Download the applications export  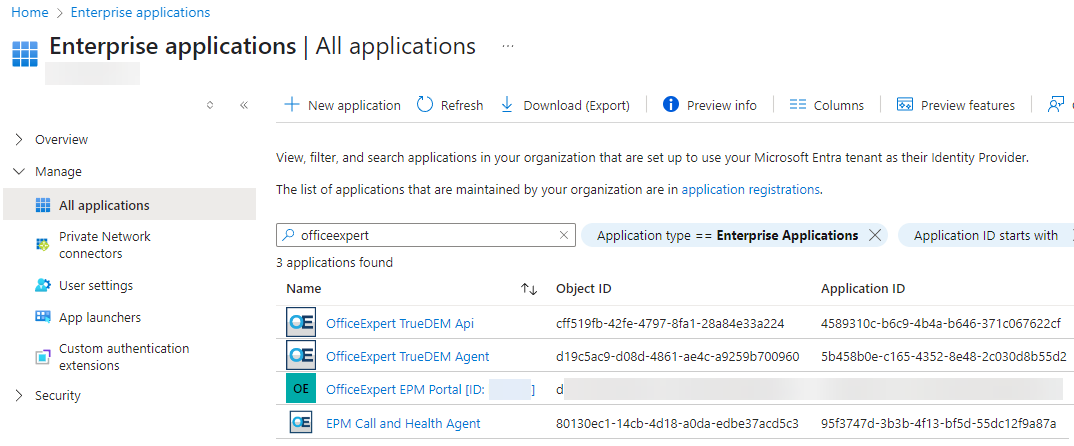click(565, 105)
